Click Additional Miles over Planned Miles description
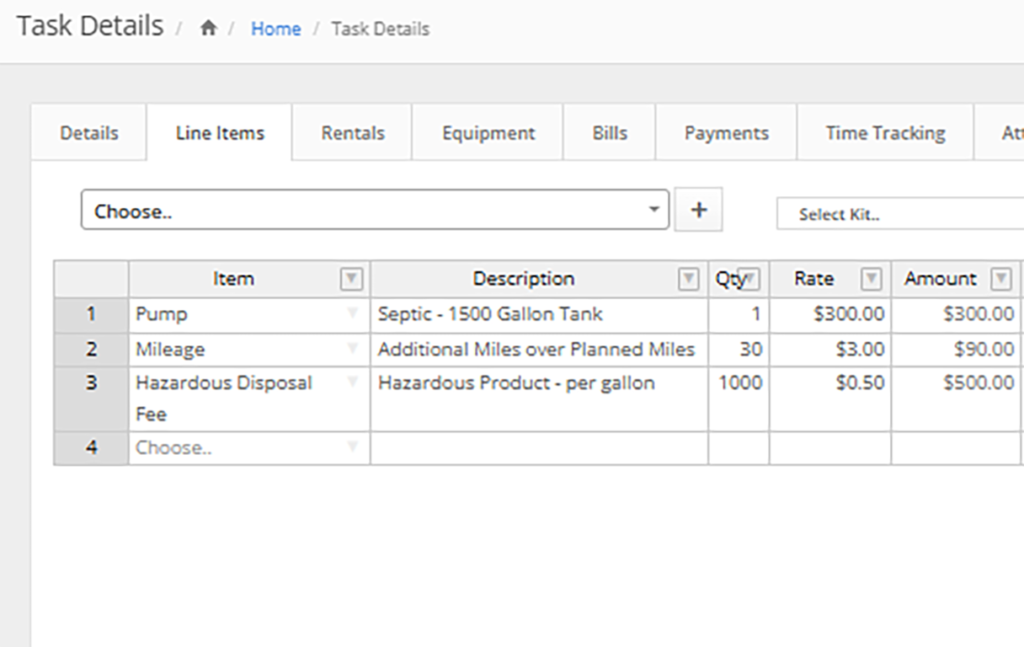Screen dimensions: 1024x647 coord(539,349)
